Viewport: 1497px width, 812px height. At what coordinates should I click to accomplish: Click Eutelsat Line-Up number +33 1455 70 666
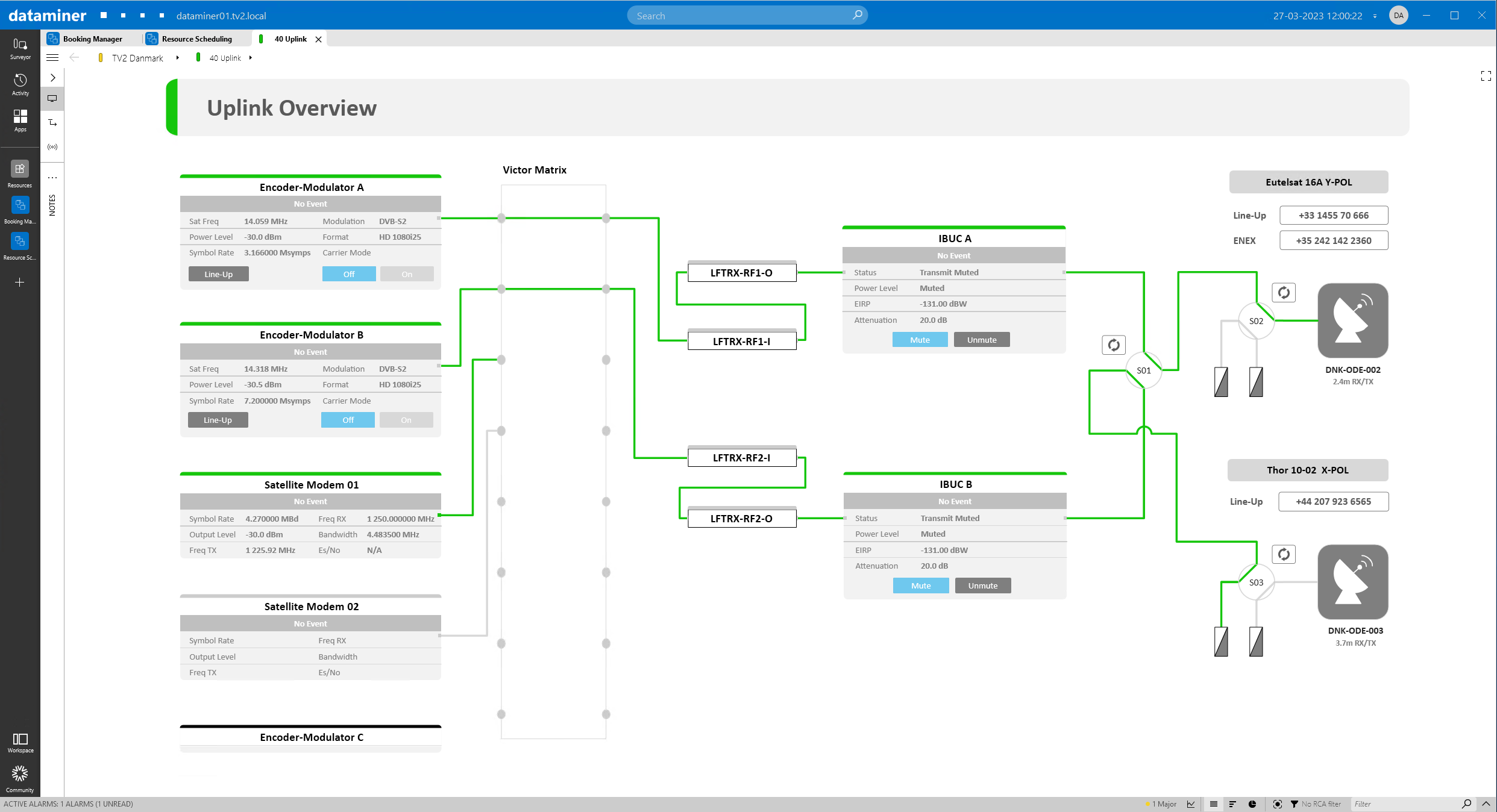click(1334, 216)
